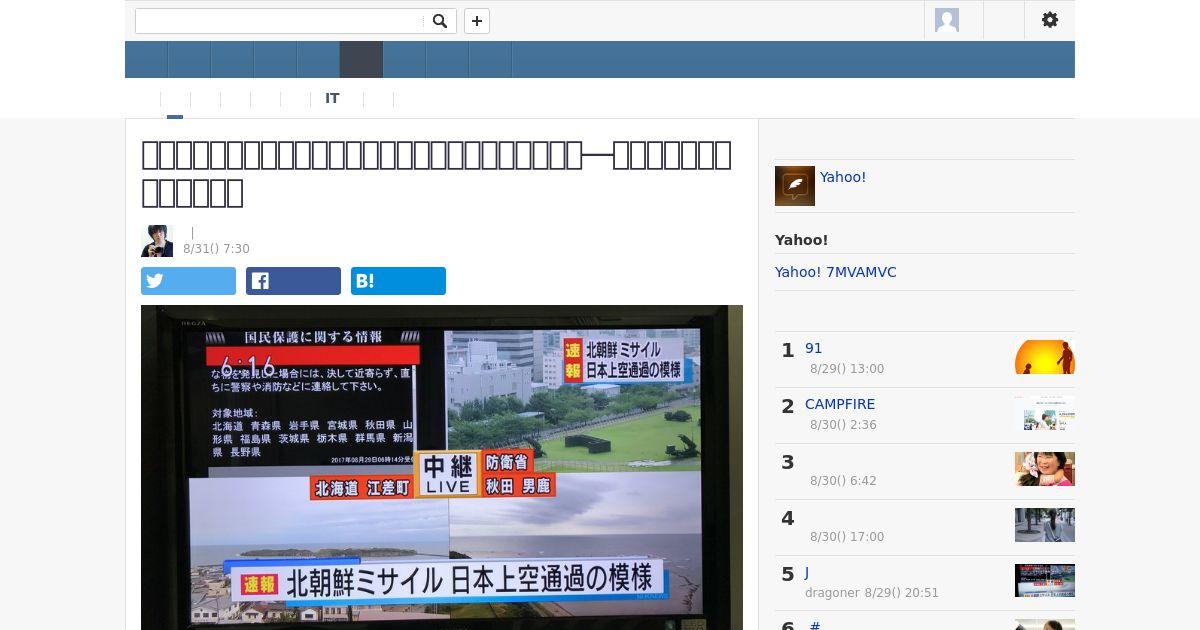Click the smiling woman ranking thumbnail
This screenshot has width=1200, height=630.
pos(1045,469)
